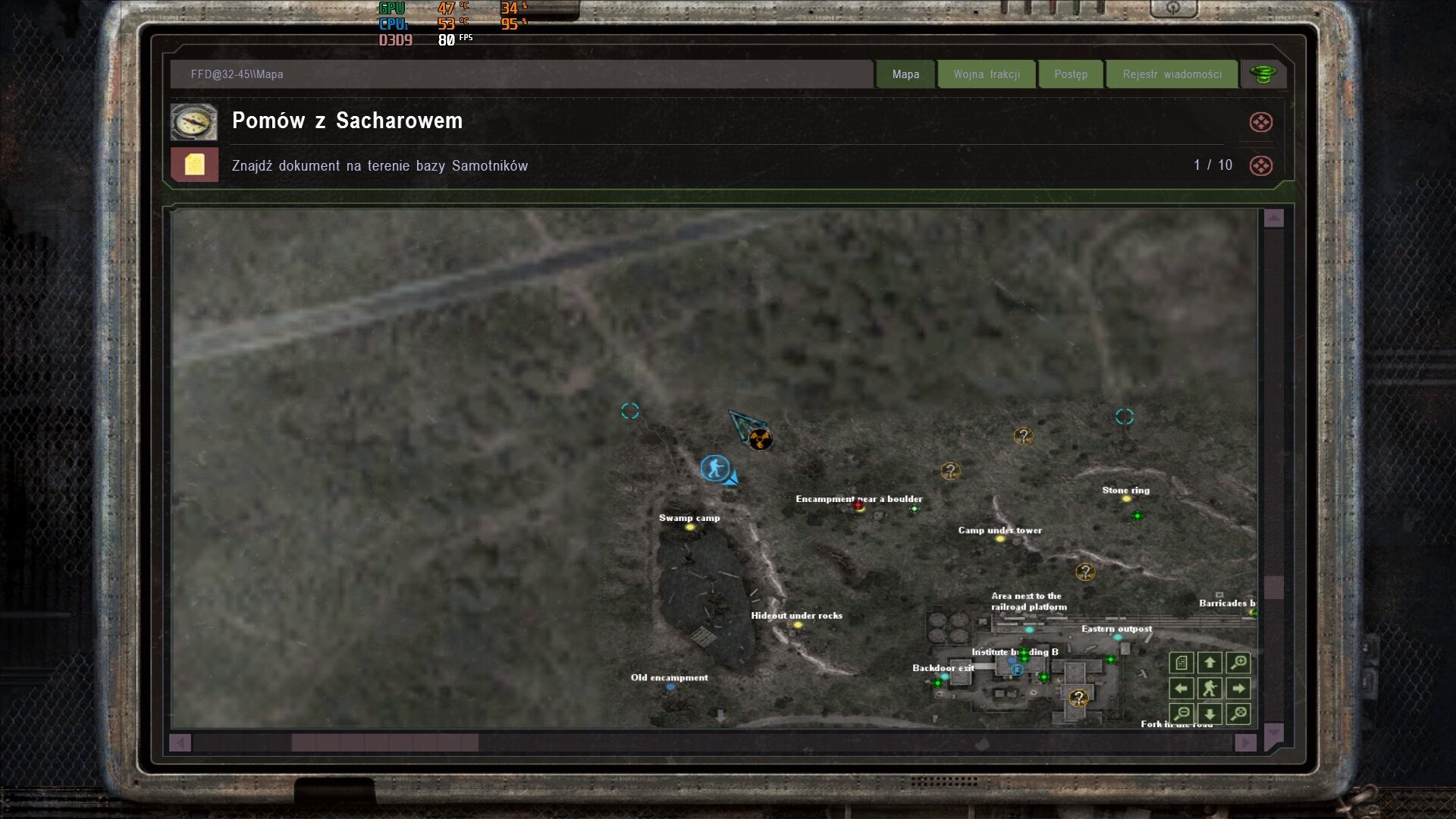Viewport: 1456px width, 819px height.
Task: Click the horizontal scrollbar thumb
Action: pos(384,742)
